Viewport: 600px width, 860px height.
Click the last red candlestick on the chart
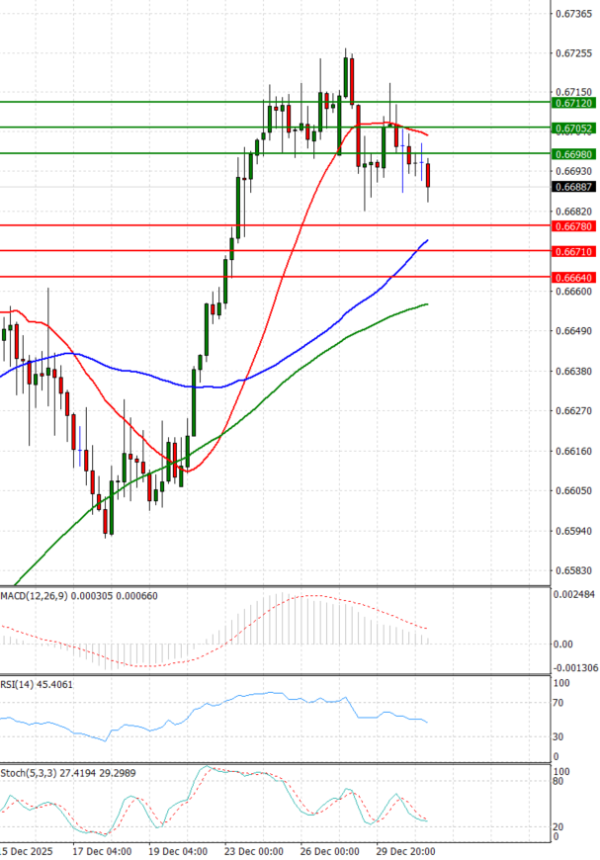pyautogui.click(x=429, y=175)
